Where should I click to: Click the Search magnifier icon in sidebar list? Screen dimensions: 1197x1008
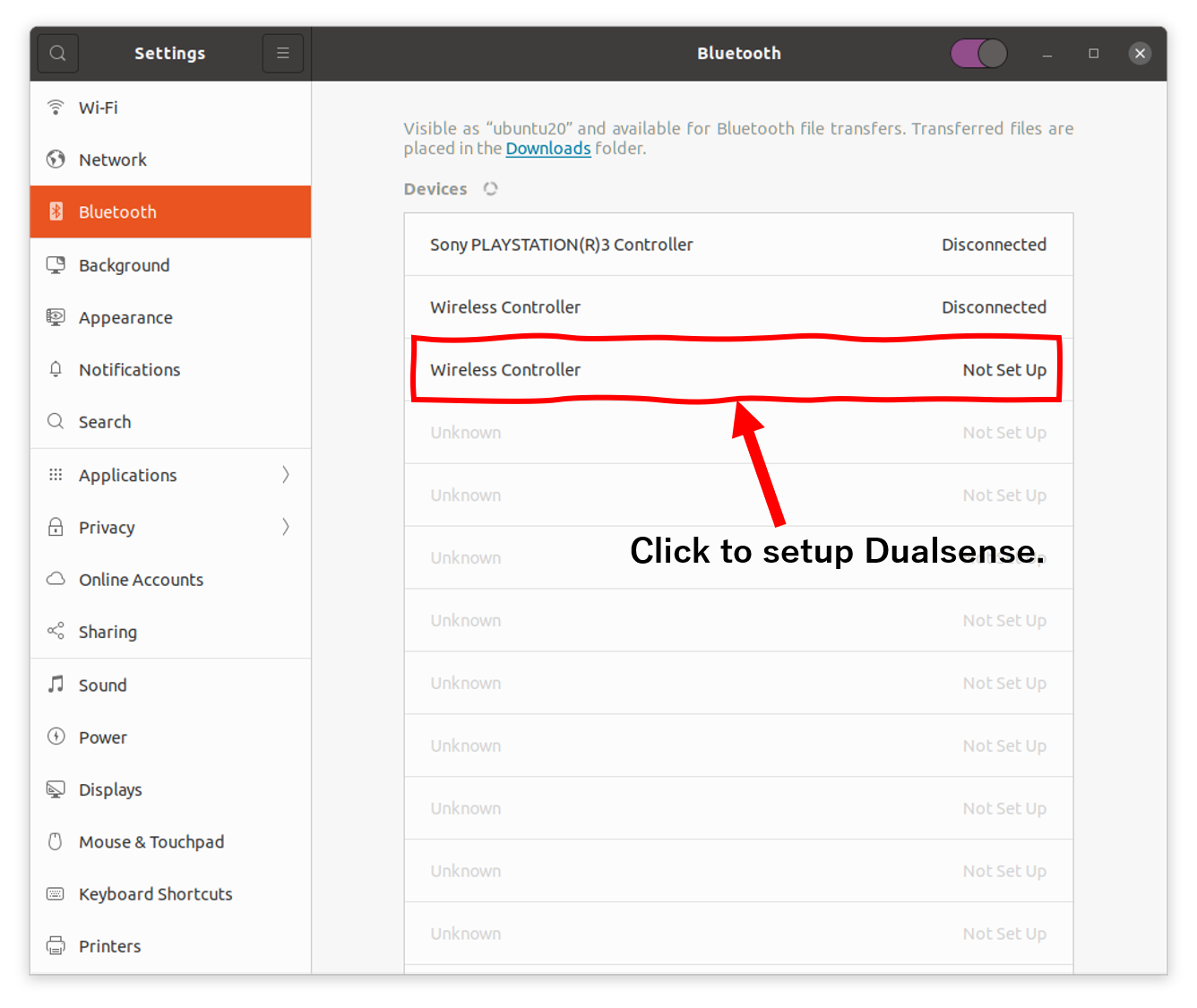[56, 421]
